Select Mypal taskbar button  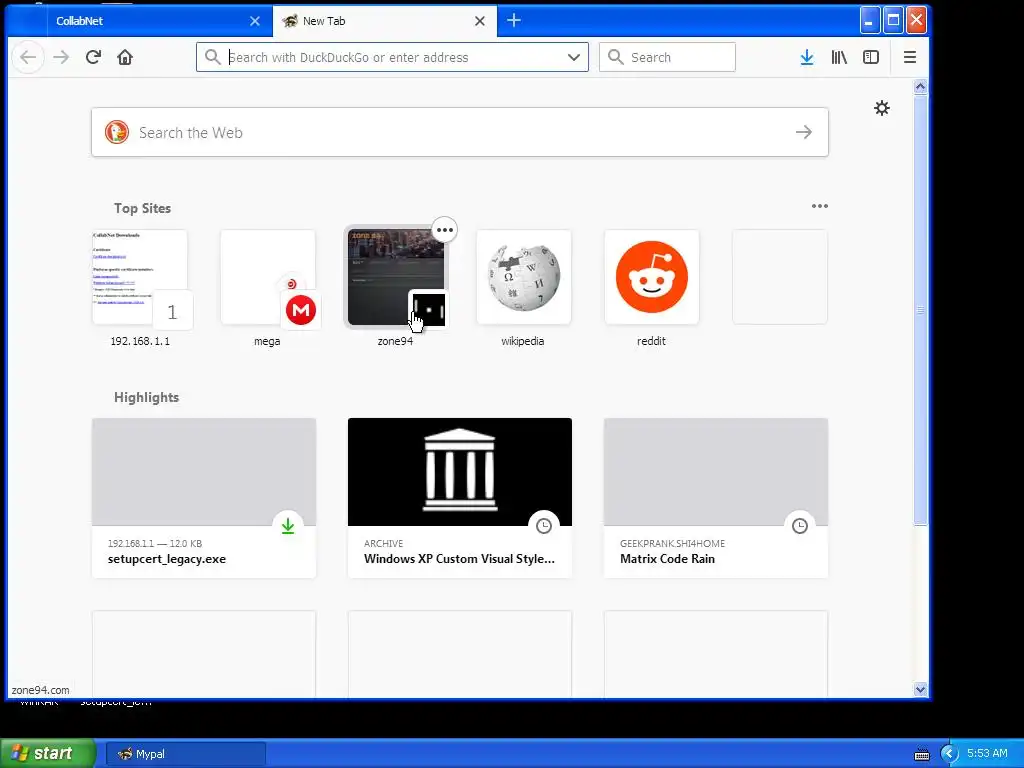tap(185, 754)
